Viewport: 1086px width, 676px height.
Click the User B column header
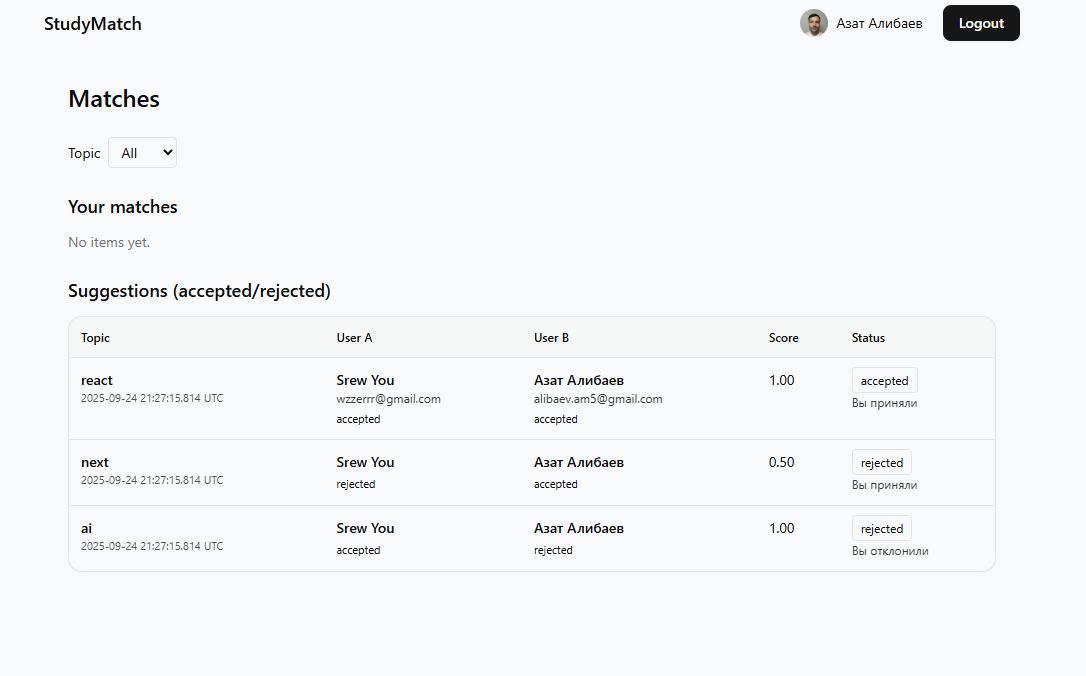point(552,338)
